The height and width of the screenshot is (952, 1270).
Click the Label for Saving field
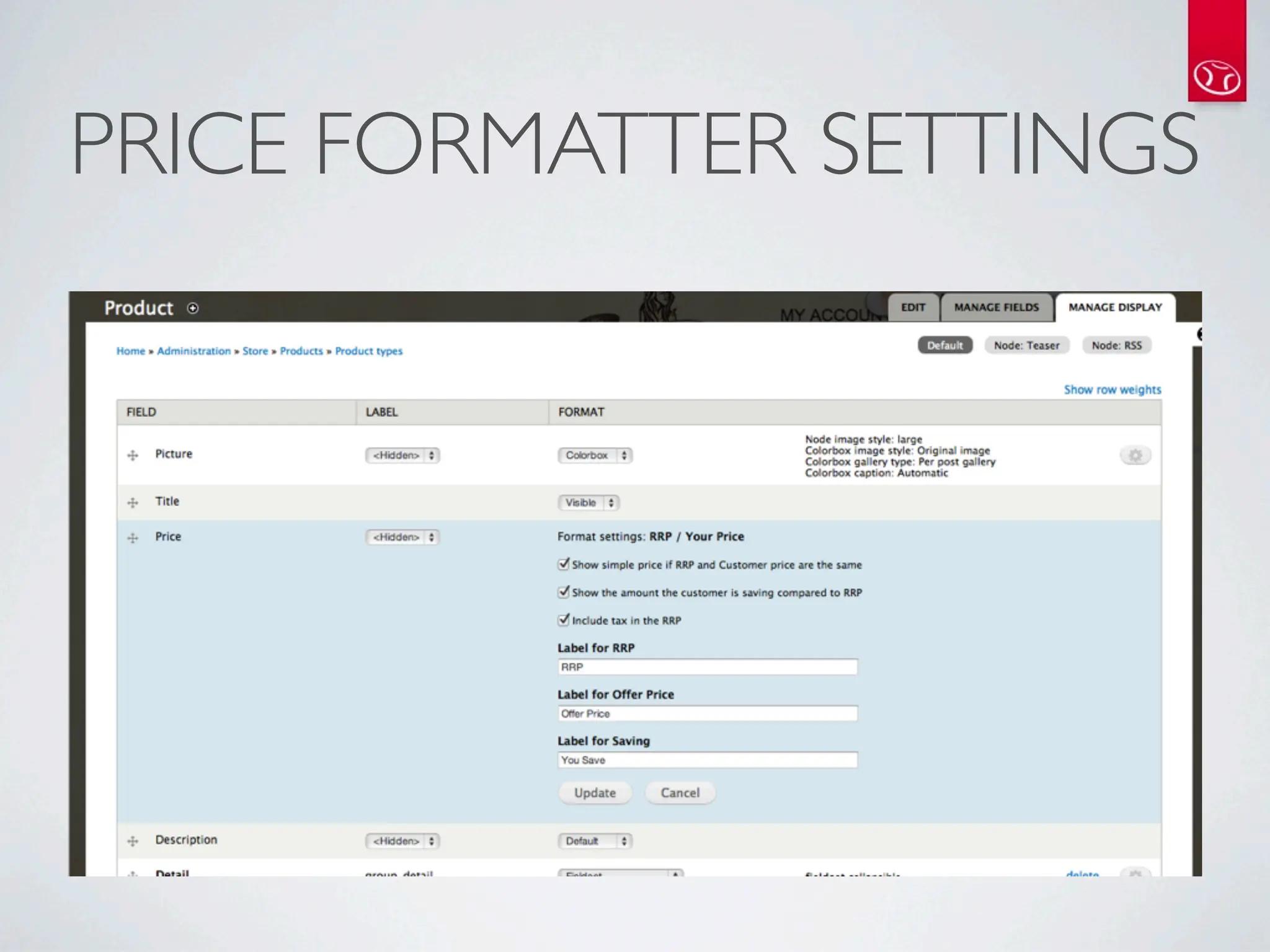click(x=708, y=760)
